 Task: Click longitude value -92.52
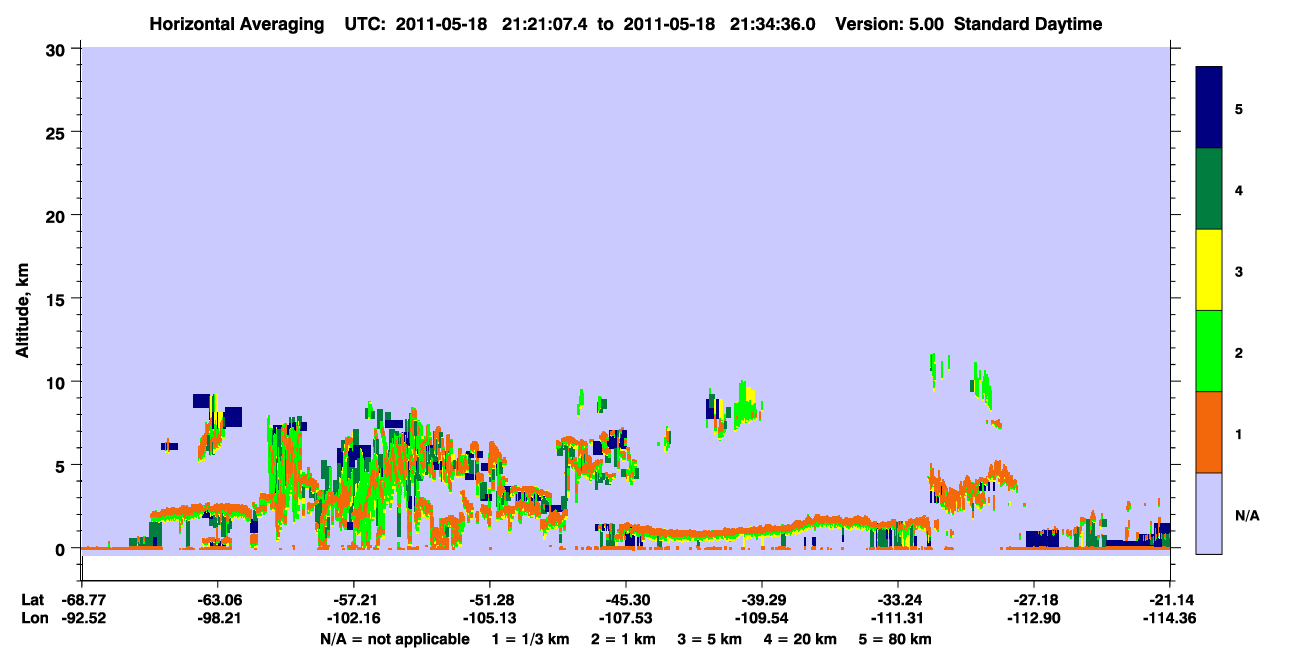(x=82, y=618)
